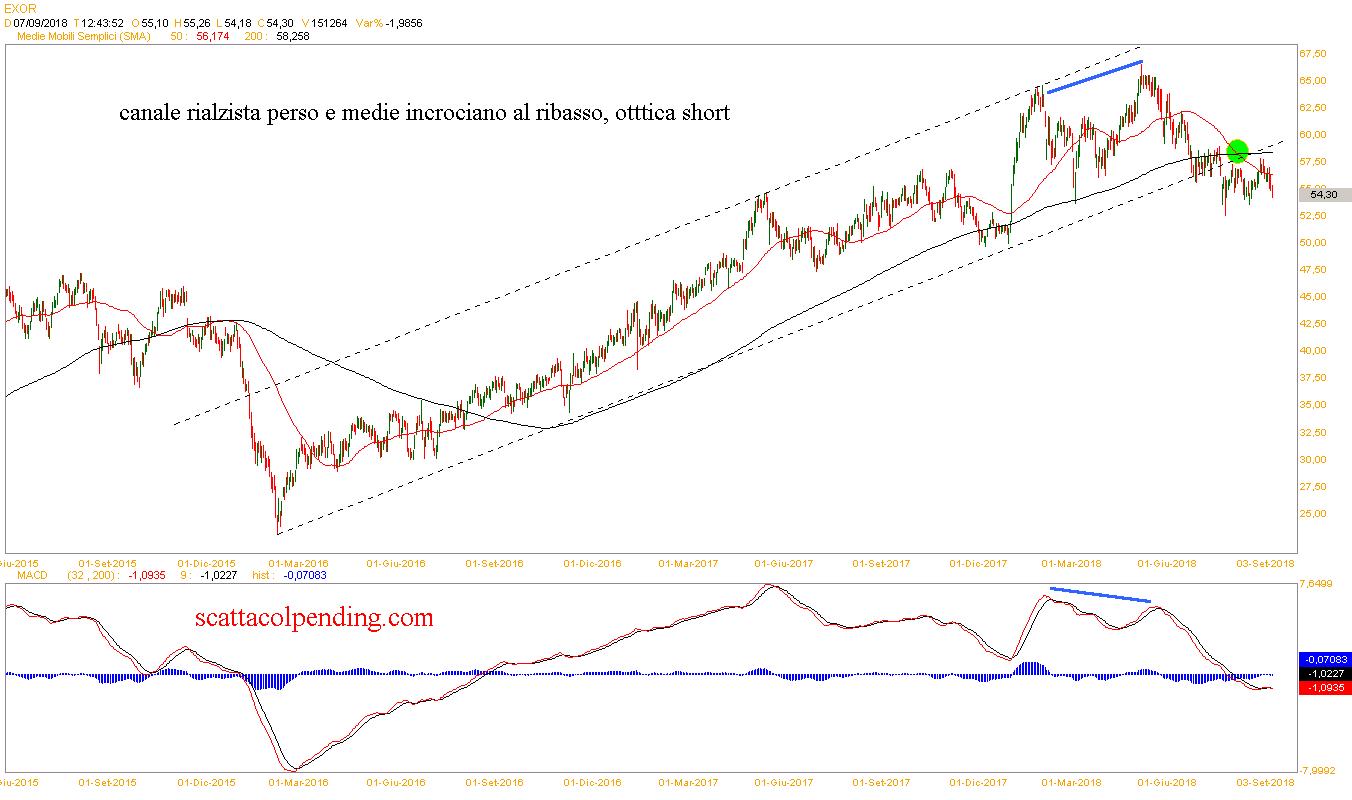Viewport: 1352px width, 800px height.
Task: Click 01-Giu-2017 on the price chart date axis
Action: coord(783,563)
